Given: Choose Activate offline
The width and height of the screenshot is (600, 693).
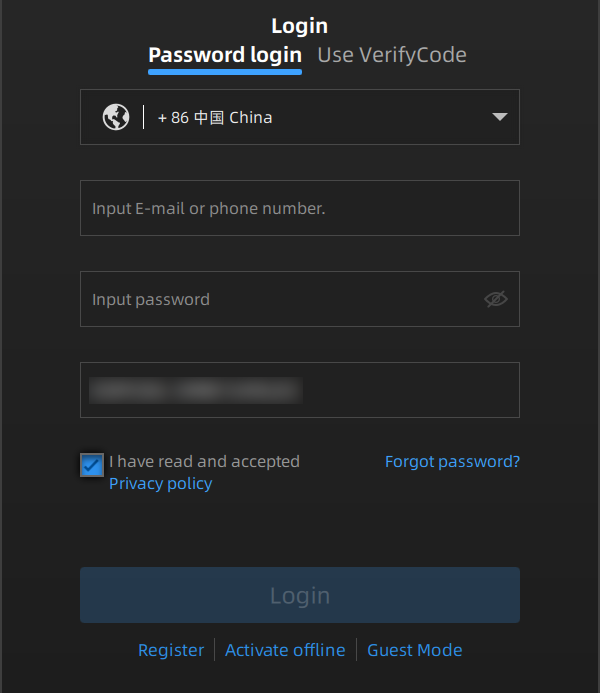Looking at the screenshot, I should 285,650.
